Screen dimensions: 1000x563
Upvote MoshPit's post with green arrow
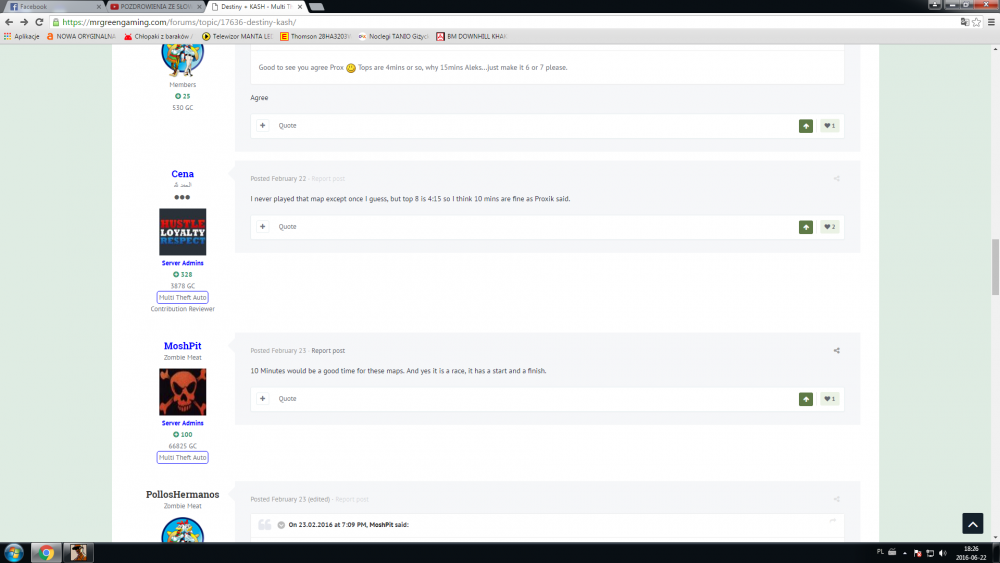pos(806,399)
